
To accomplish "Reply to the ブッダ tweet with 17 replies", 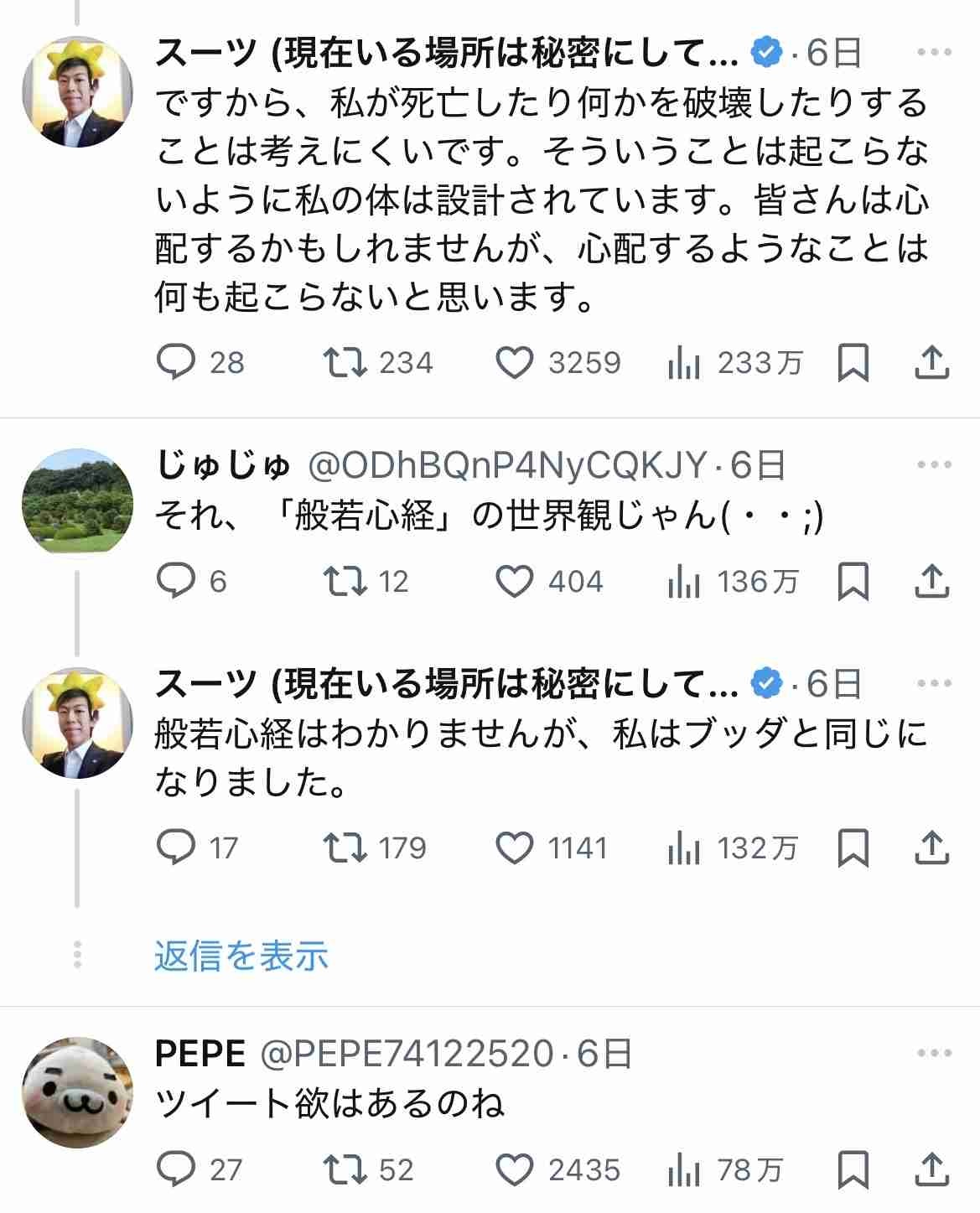I will [176, 848].
